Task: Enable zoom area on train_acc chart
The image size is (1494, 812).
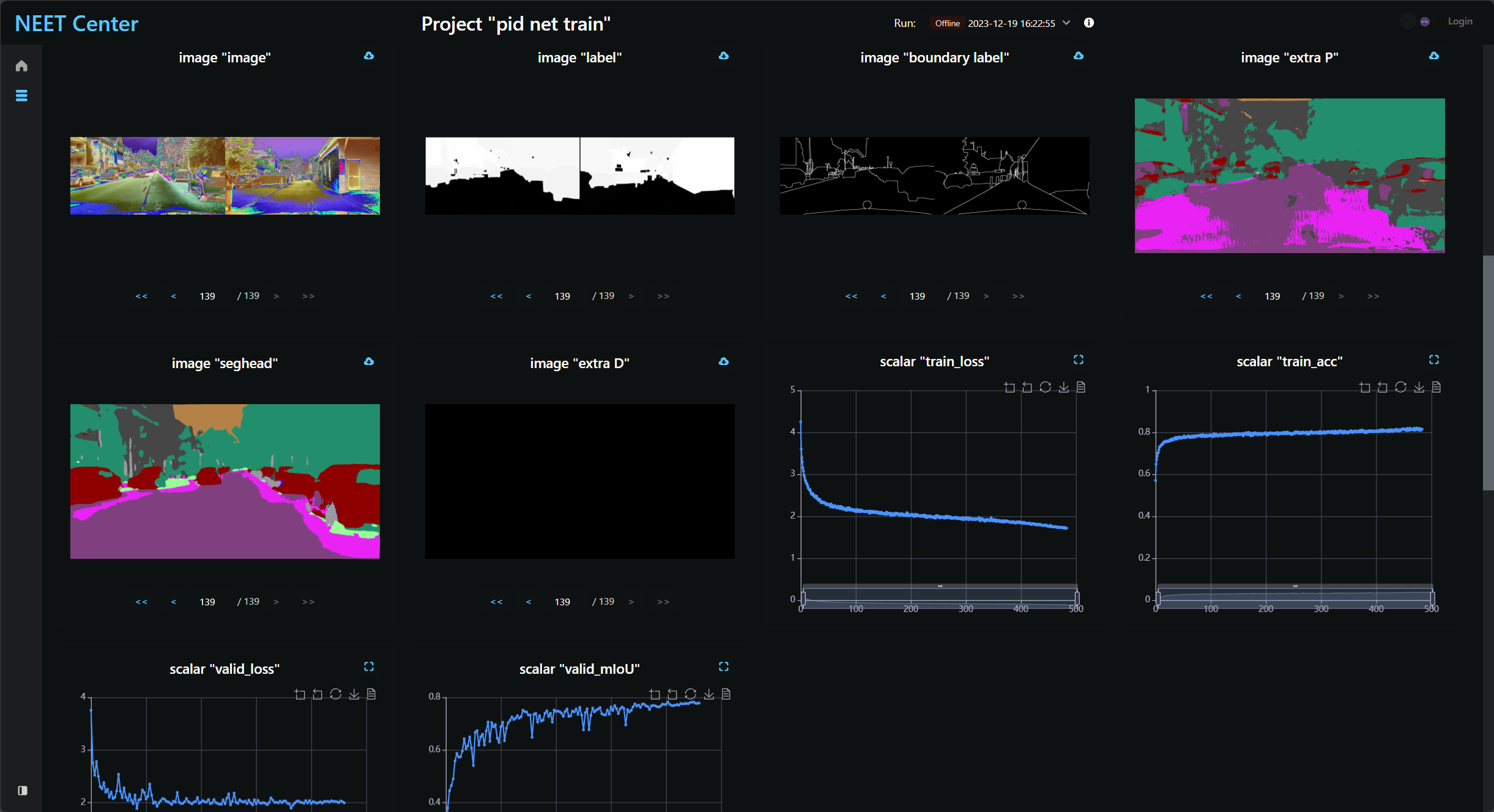Action: [1364, 387]
